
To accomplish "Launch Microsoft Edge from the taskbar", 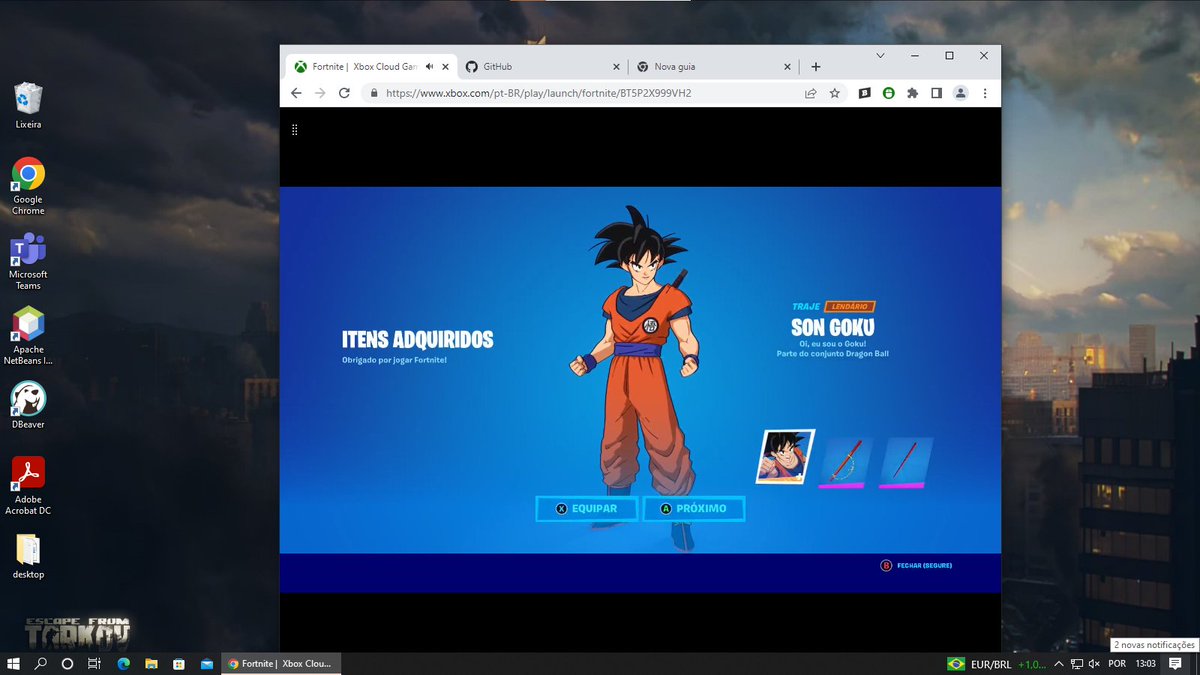I will 124,663.
